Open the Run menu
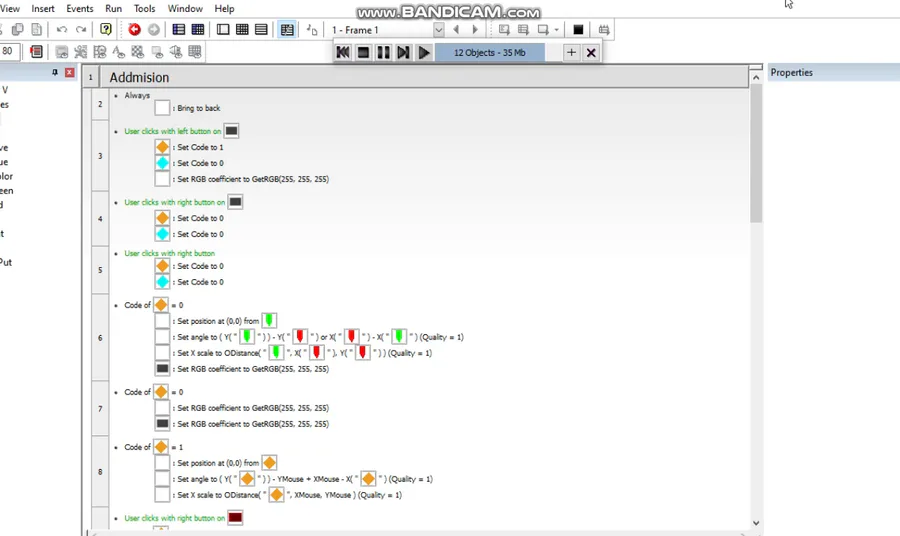The width and height of the screenshot is (900, 536). coord(114,9)
